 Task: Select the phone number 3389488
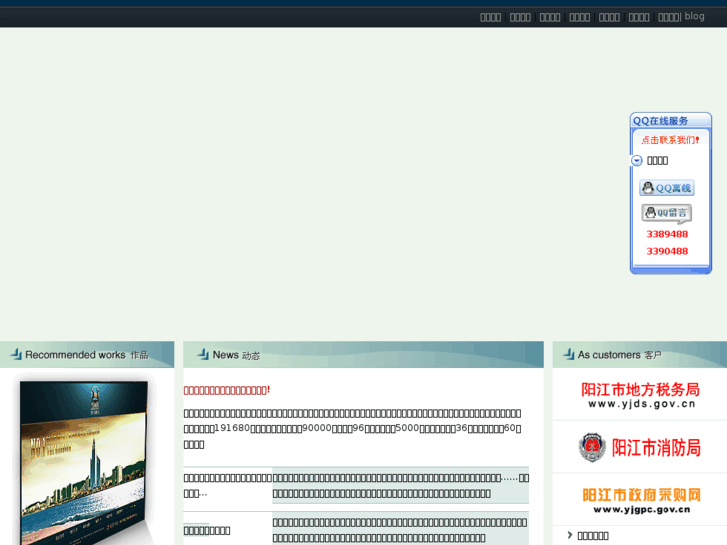tap(667, 234)
